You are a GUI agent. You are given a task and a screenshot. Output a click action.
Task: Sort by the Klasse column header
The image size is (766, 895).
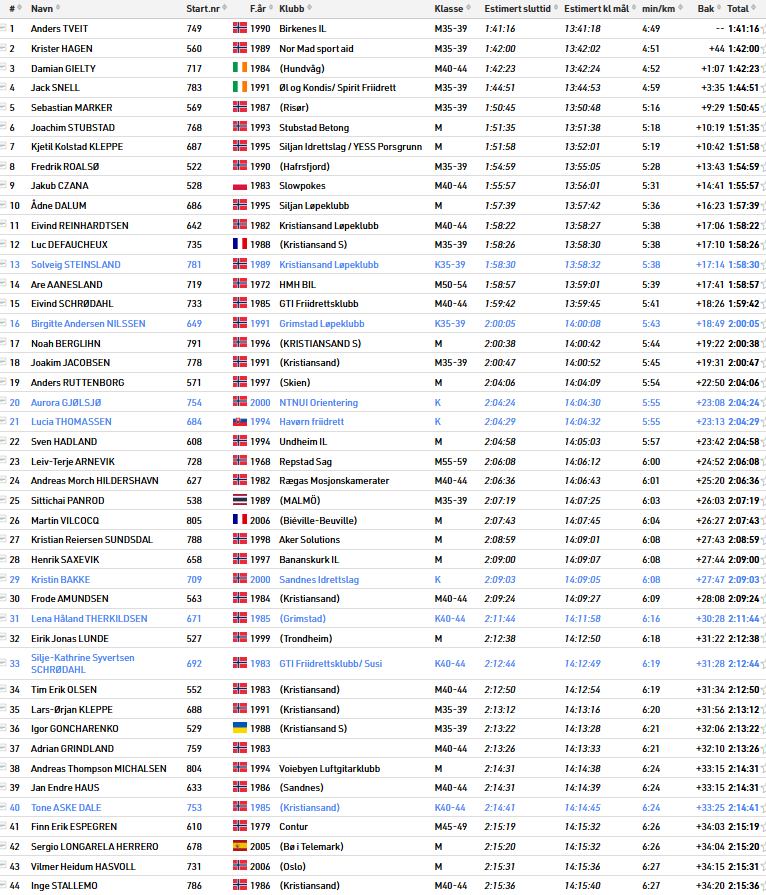(448, 8)
